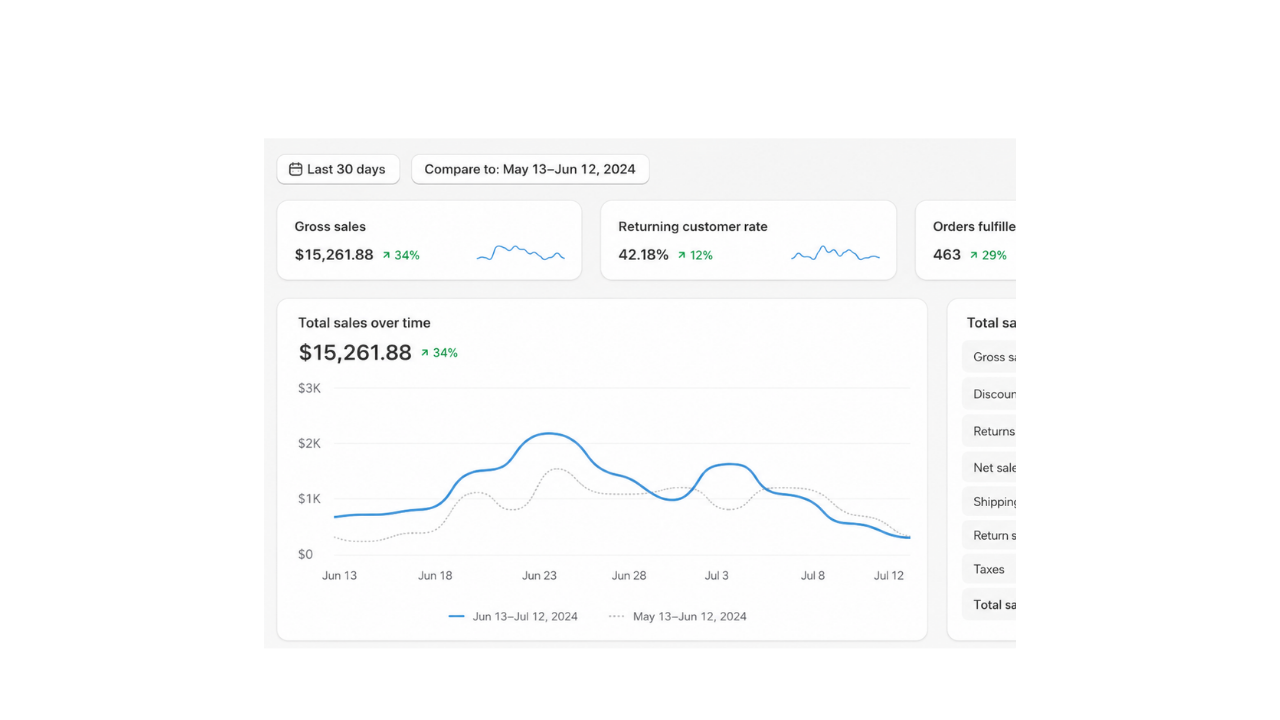Click the Jul 3 x-axis label

coord(717,575)
